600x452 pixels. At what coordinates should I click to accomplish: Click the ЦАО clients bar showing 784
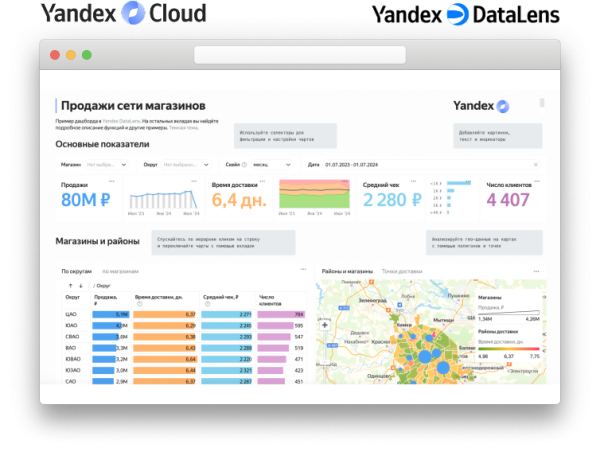(x=281, y=314)
